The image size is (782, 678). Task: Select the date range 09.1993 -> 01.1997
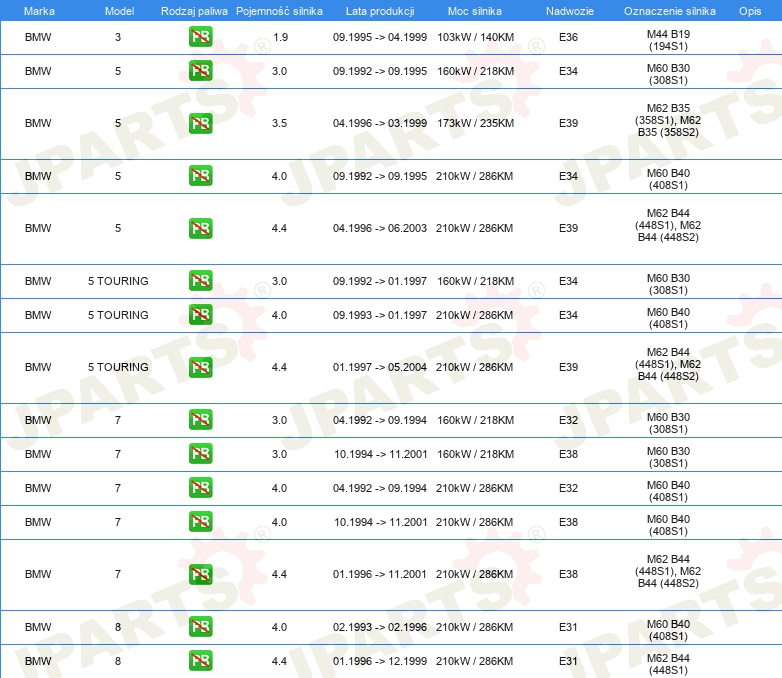pos(380,315)
